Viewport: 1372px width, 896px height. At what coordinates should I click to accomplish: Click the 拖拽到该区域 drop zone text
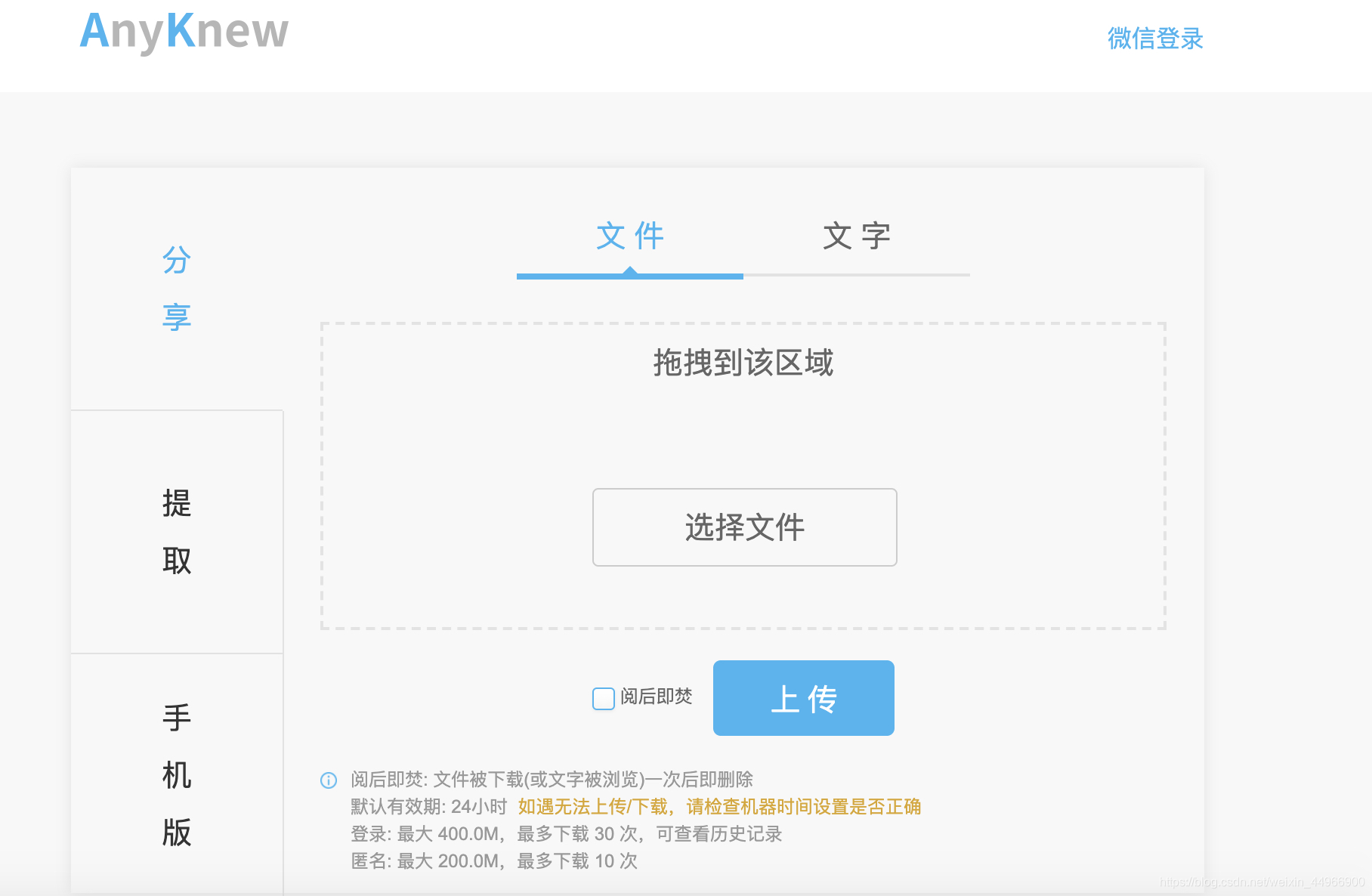[x=743, y=363]
